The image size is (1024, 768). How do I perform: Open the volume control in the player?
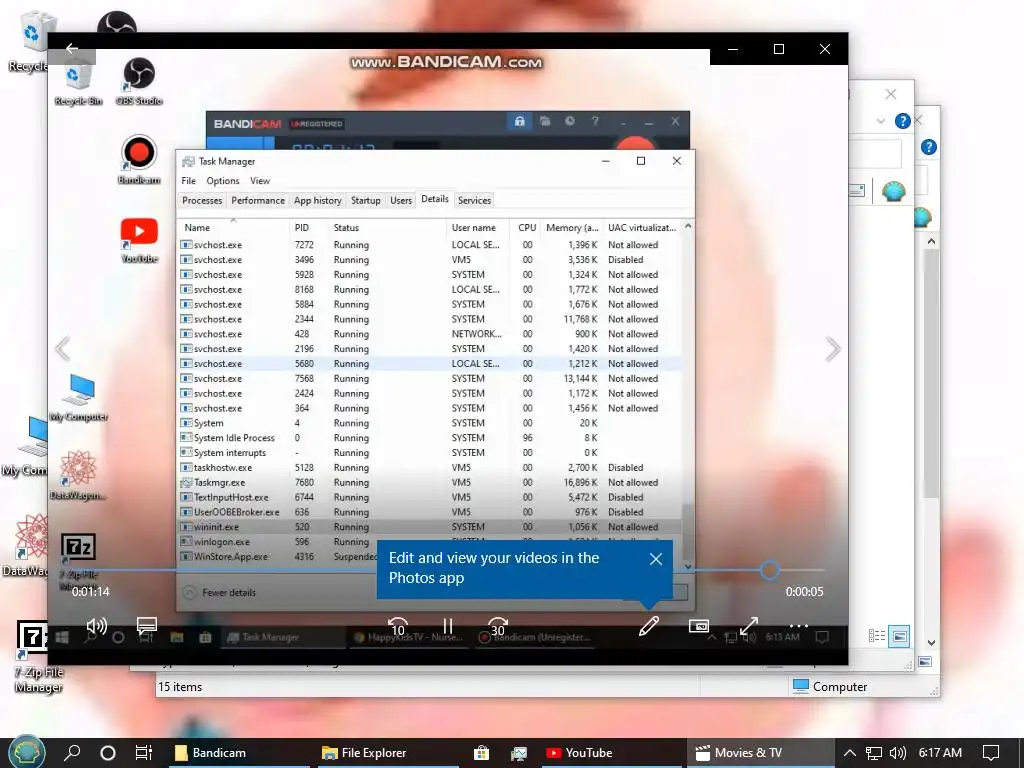pyautogui.click(x=97, y=627)
